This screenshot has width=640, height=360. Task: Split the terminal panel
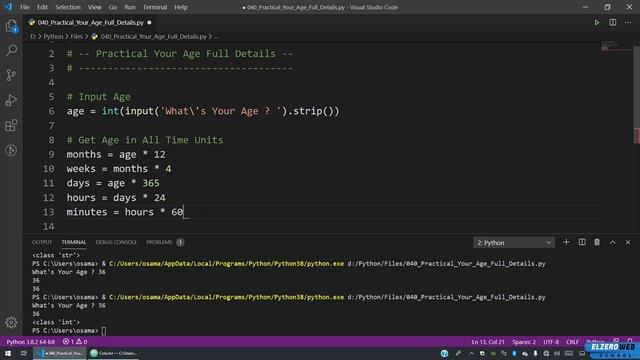(x=582, y=242)
